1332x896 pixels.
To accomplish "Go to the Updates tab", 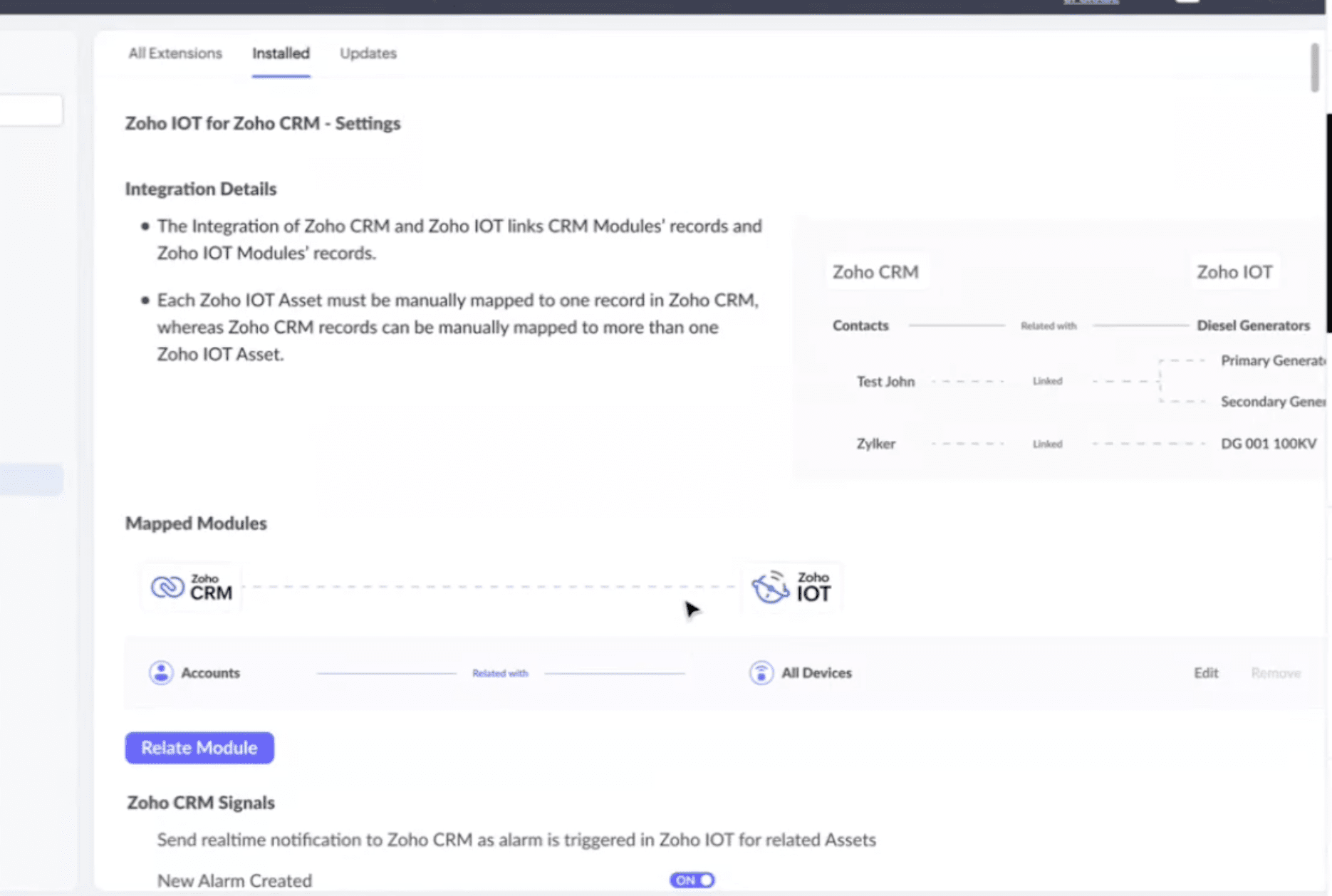I will coord(368,53).
